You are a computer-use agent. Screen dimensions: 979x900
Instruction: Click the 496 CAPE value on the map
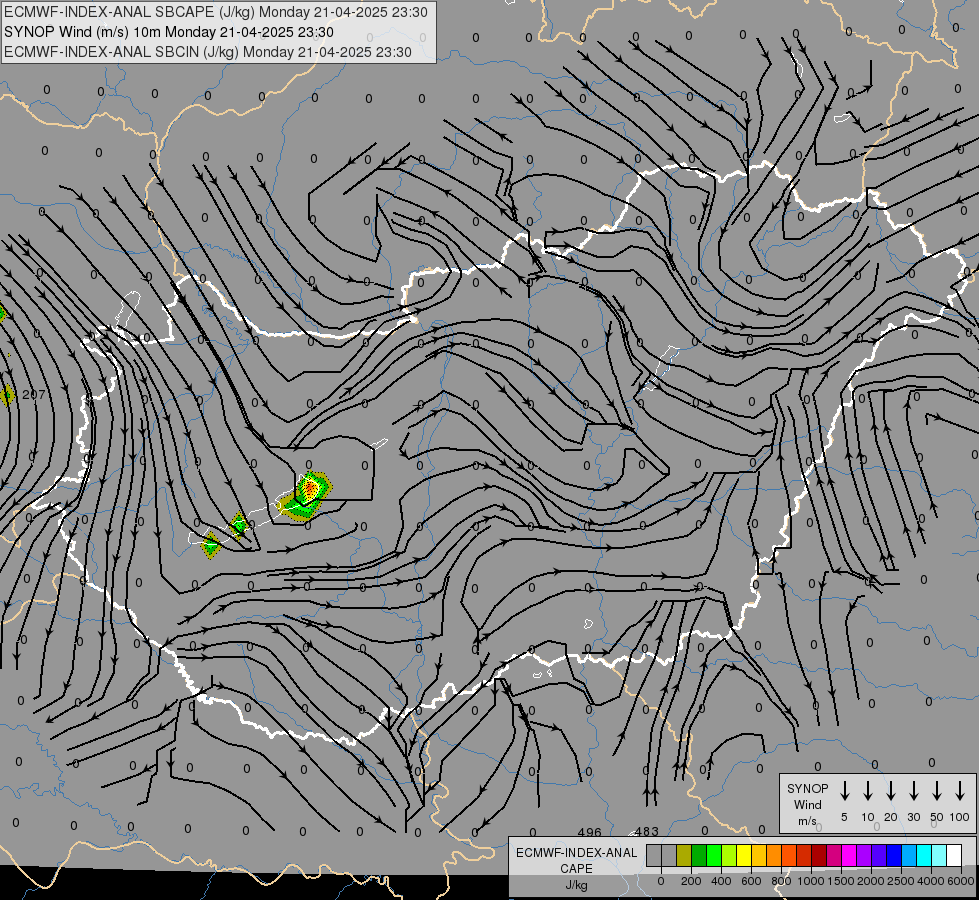click(589, 832)
